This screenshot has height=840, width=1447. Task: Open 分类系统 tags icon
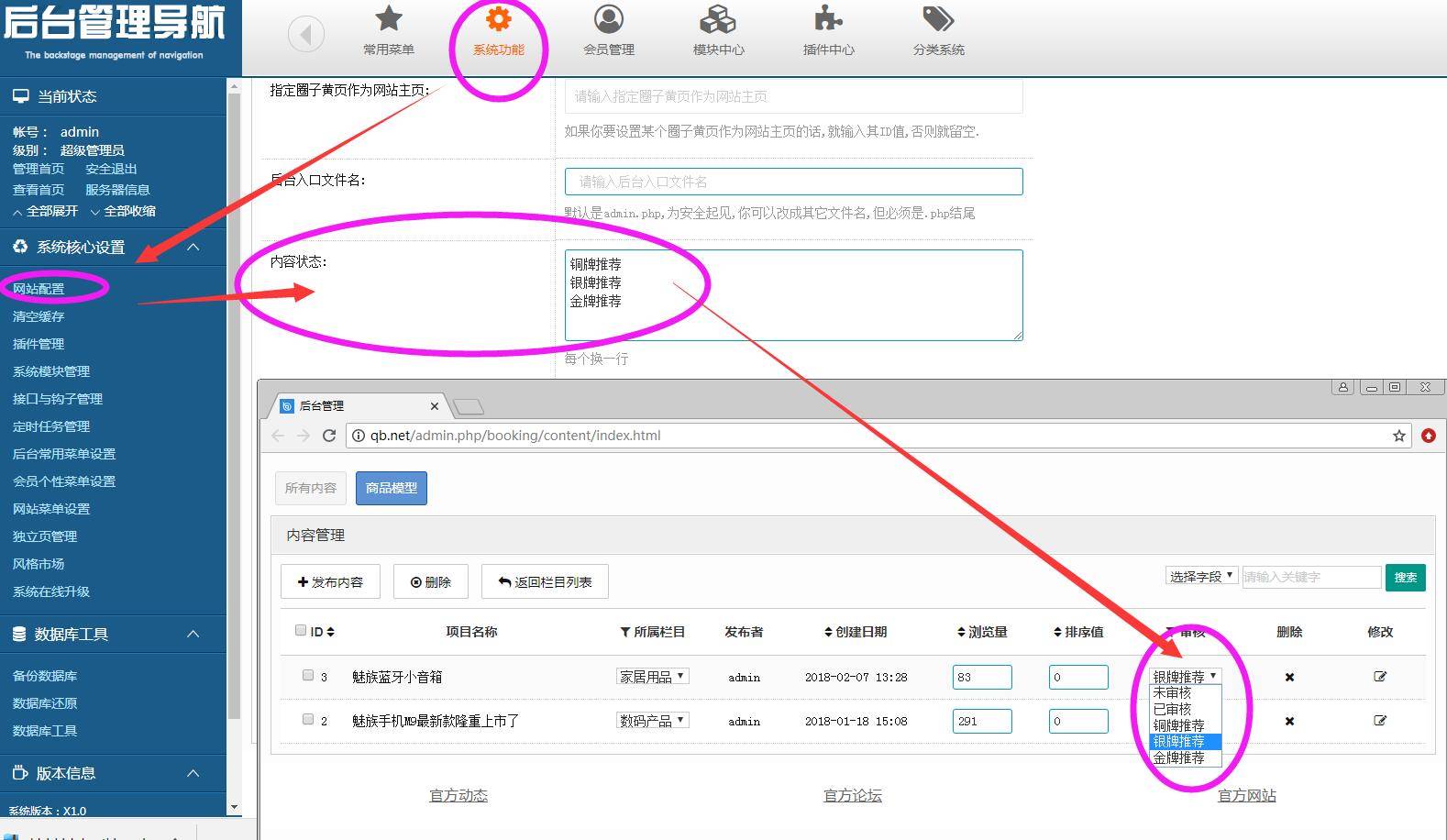click(x=938, y=19)
